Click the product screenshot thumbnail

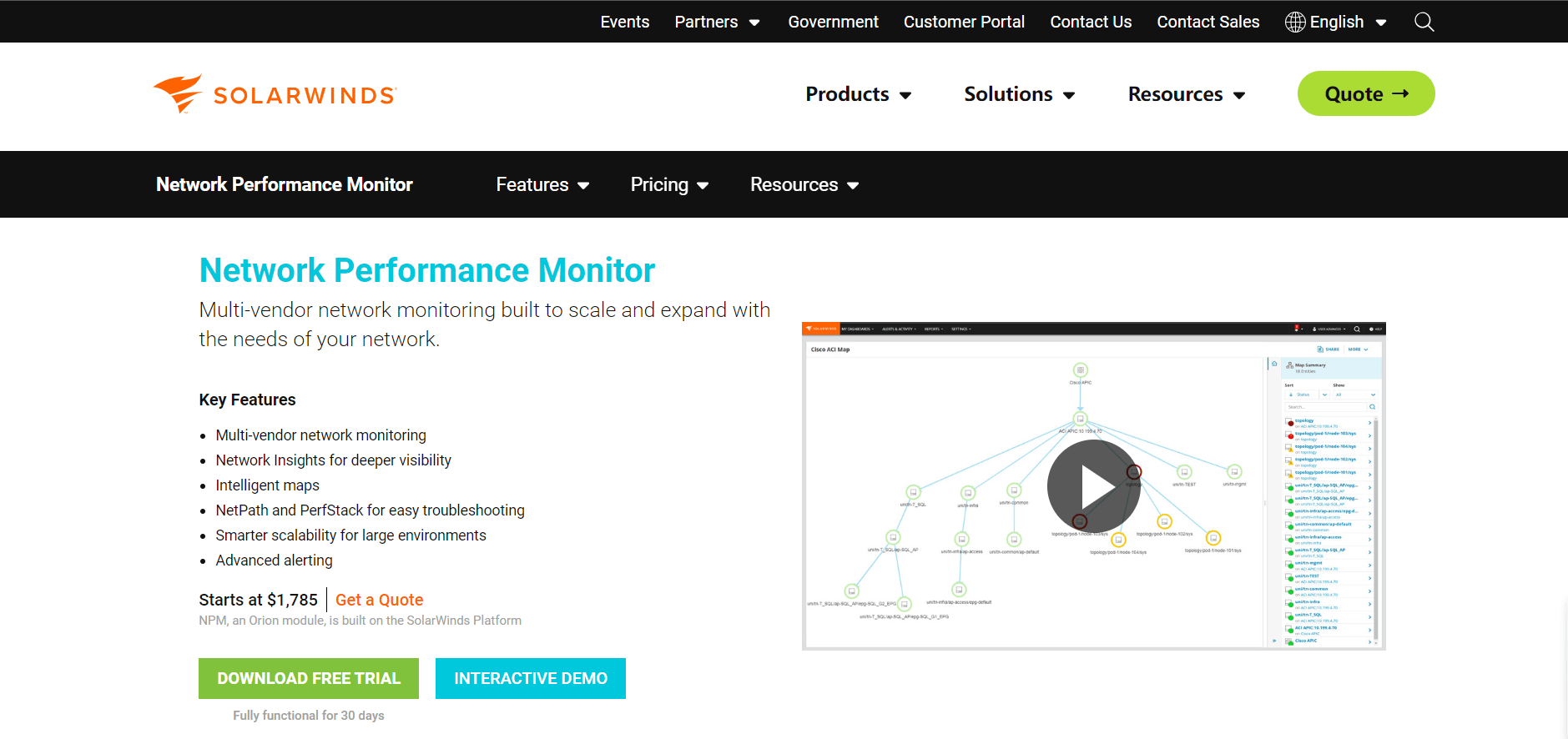(1093, 485)
